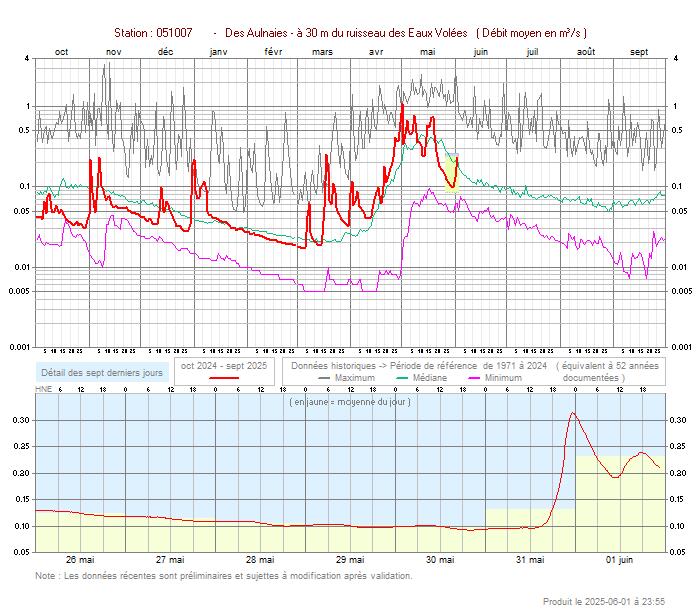700x610 pixels.
Task: Select the "28 mai" date label
Action: 260,560
